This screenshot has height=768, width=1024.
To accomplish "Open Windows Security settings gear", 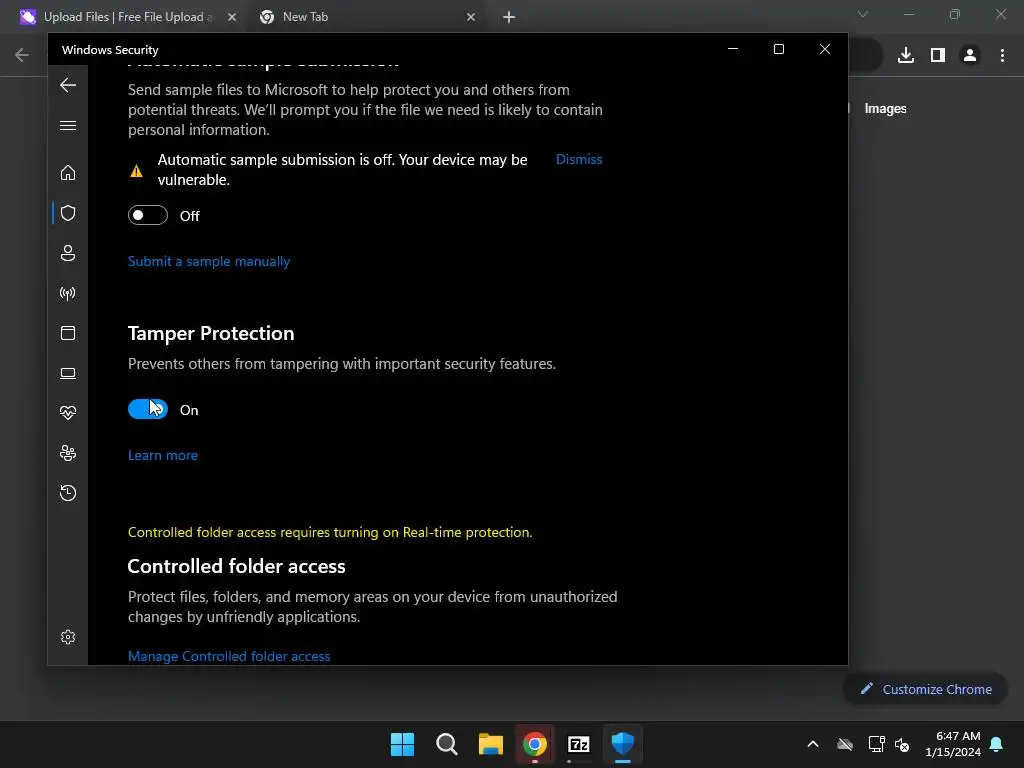I will (x=68, y=637).
